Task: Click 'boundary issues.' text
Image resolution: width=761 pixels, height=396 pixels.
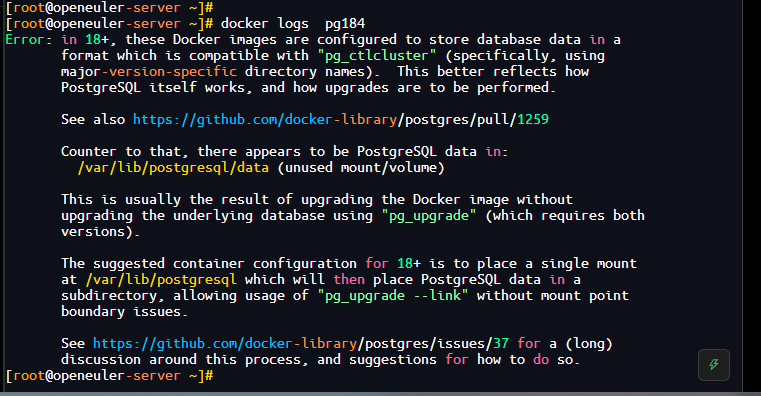Action: [124, 312]
